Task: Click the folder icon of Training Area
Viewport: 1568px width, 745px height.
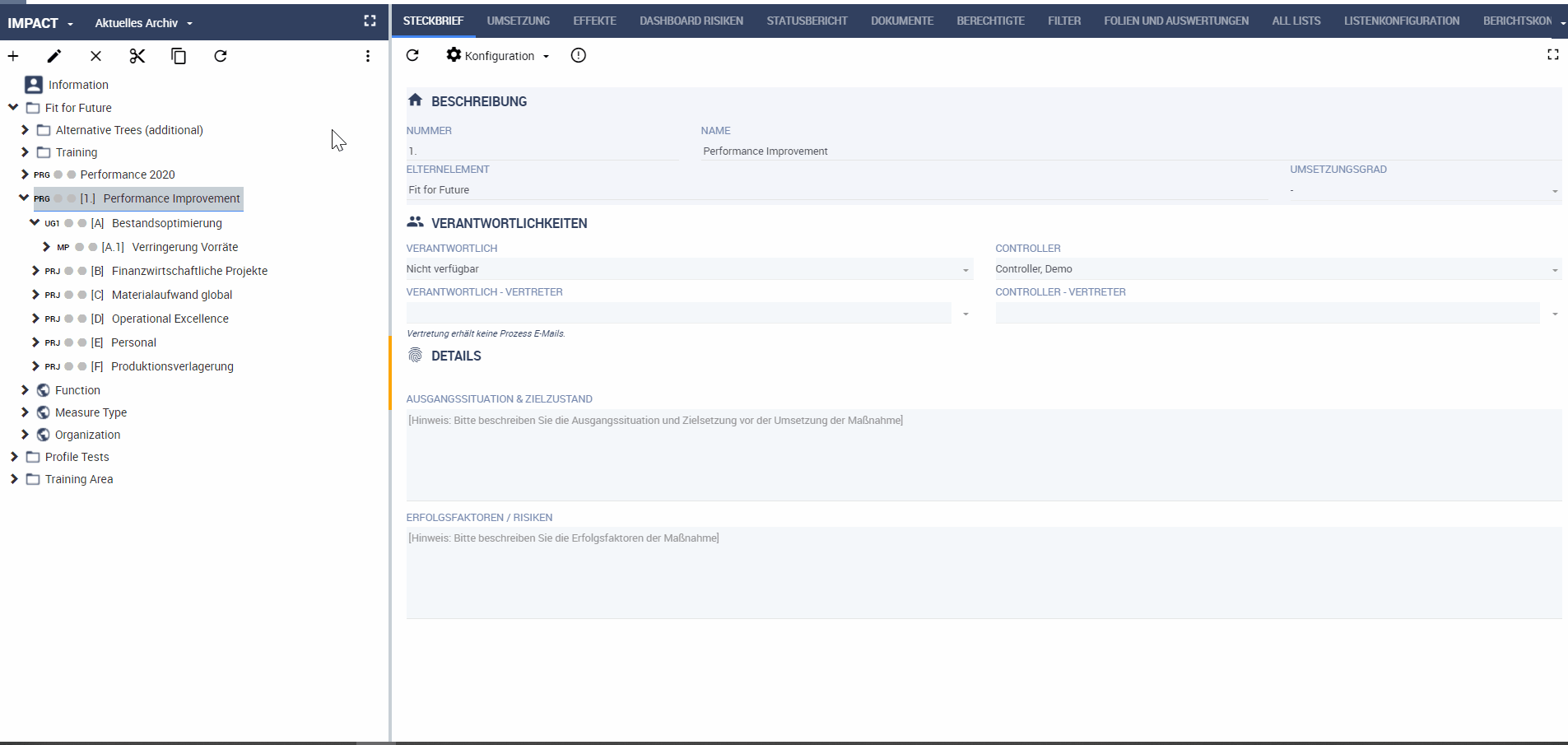Action: [33, 479]
